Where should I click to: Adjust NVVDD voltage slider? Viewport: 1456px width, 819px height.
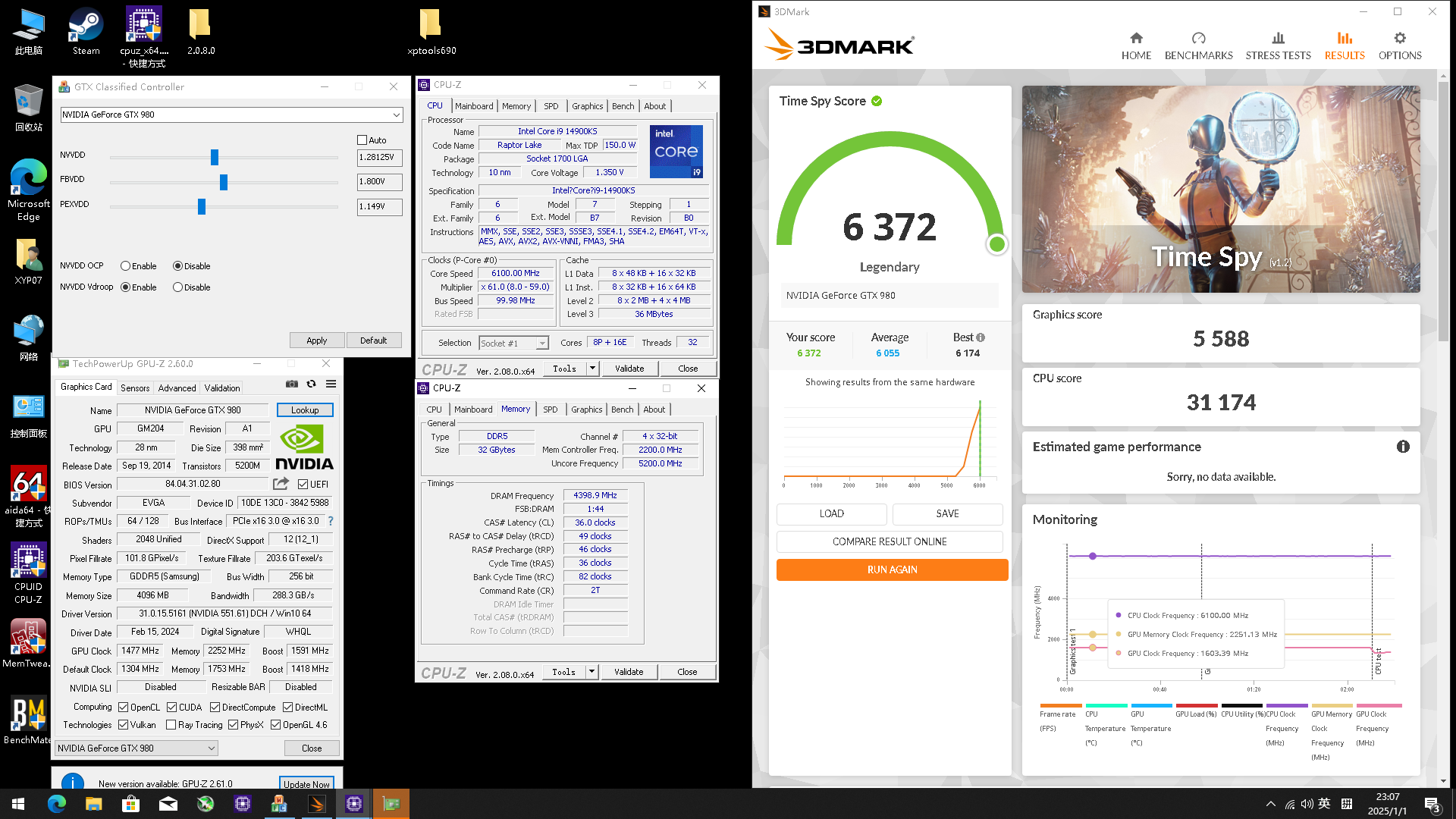point(215,157)
